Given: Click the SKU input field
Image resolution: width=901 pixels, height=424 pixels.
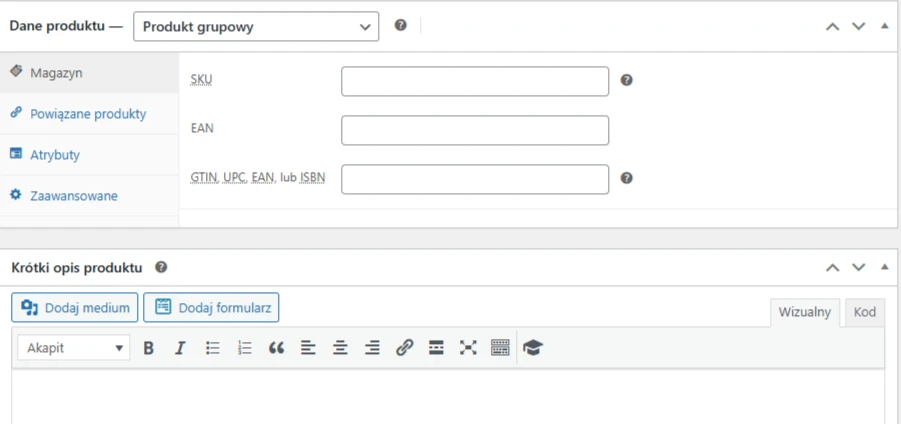Looking at the screenshot, I should (x=474, y=81).
